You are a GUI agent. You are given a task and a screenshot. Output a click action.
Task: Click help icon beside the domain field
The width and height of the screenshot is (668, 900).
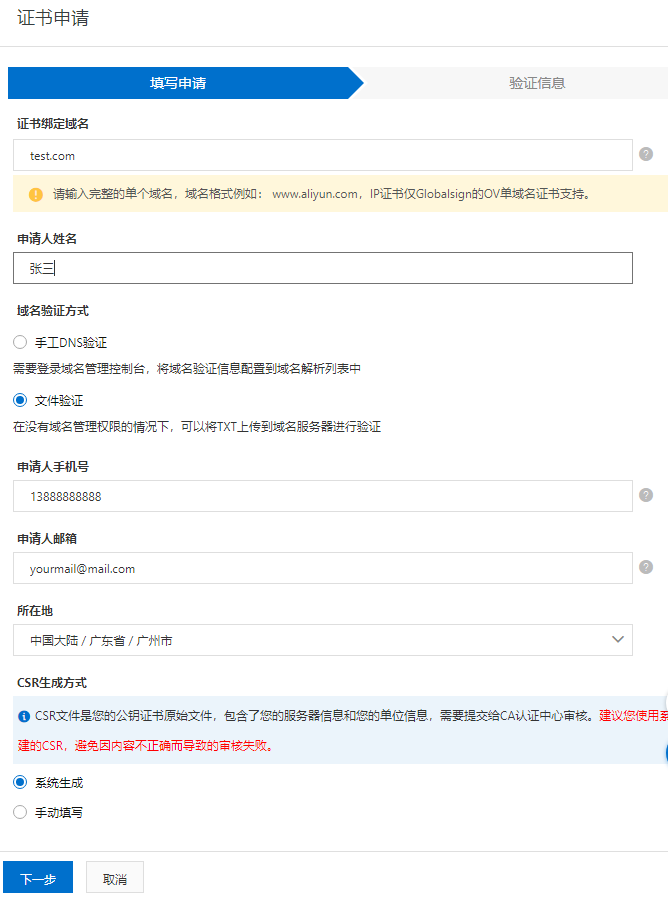coord(646,155)
